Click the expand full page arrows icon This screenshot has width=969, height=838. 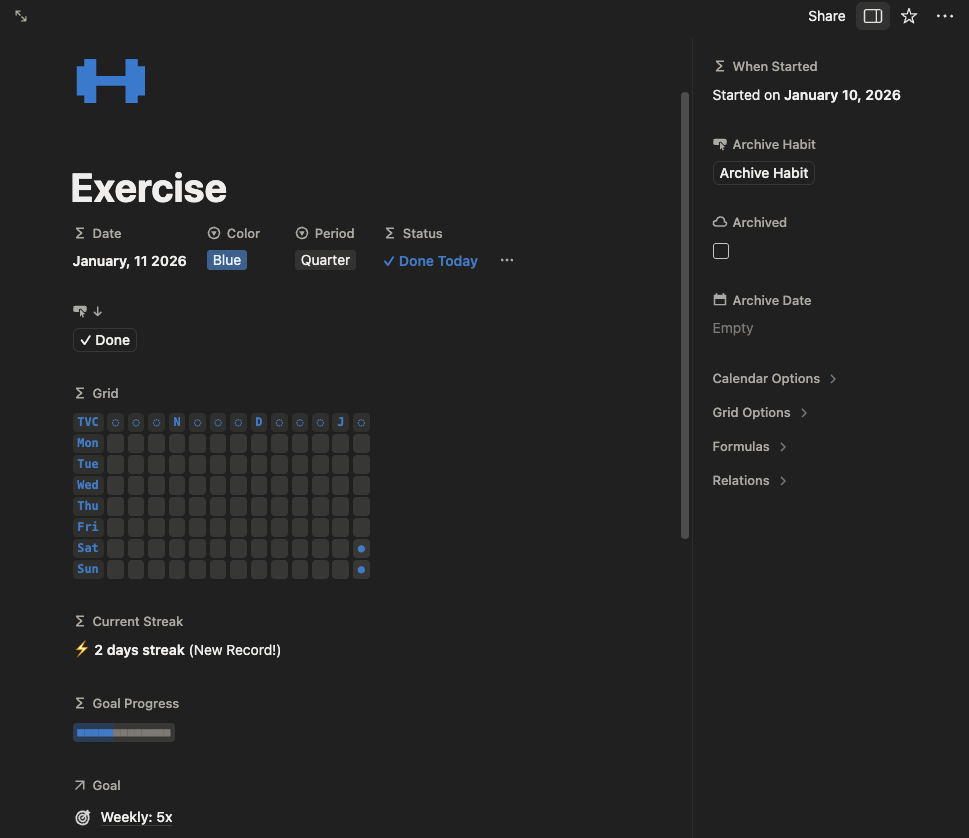(21, 16)
